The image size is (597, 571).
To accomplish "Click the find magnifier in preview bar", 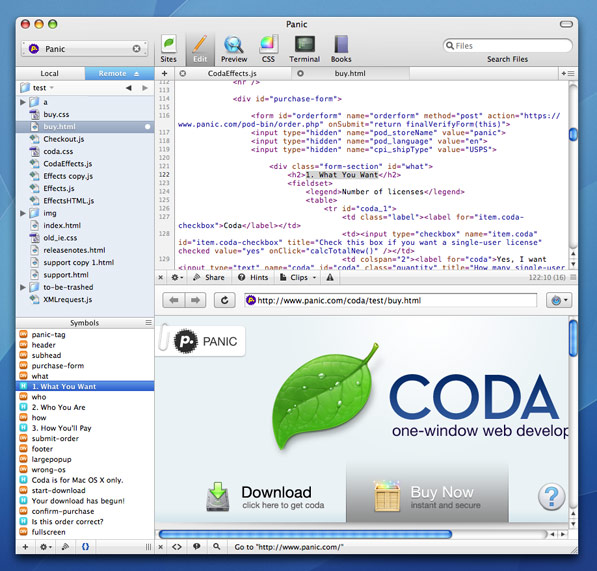I will 217,547.
